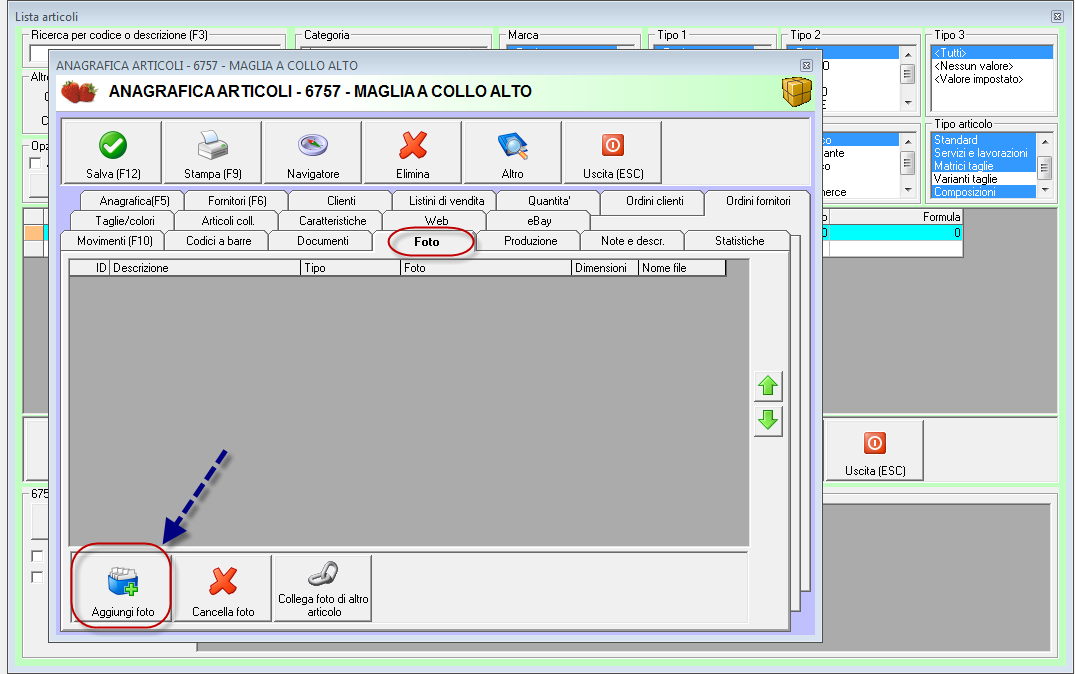Move photo down with green down arrow
Image resolution: width=1075 pixels, height=674 pixels.
point(768,420)
